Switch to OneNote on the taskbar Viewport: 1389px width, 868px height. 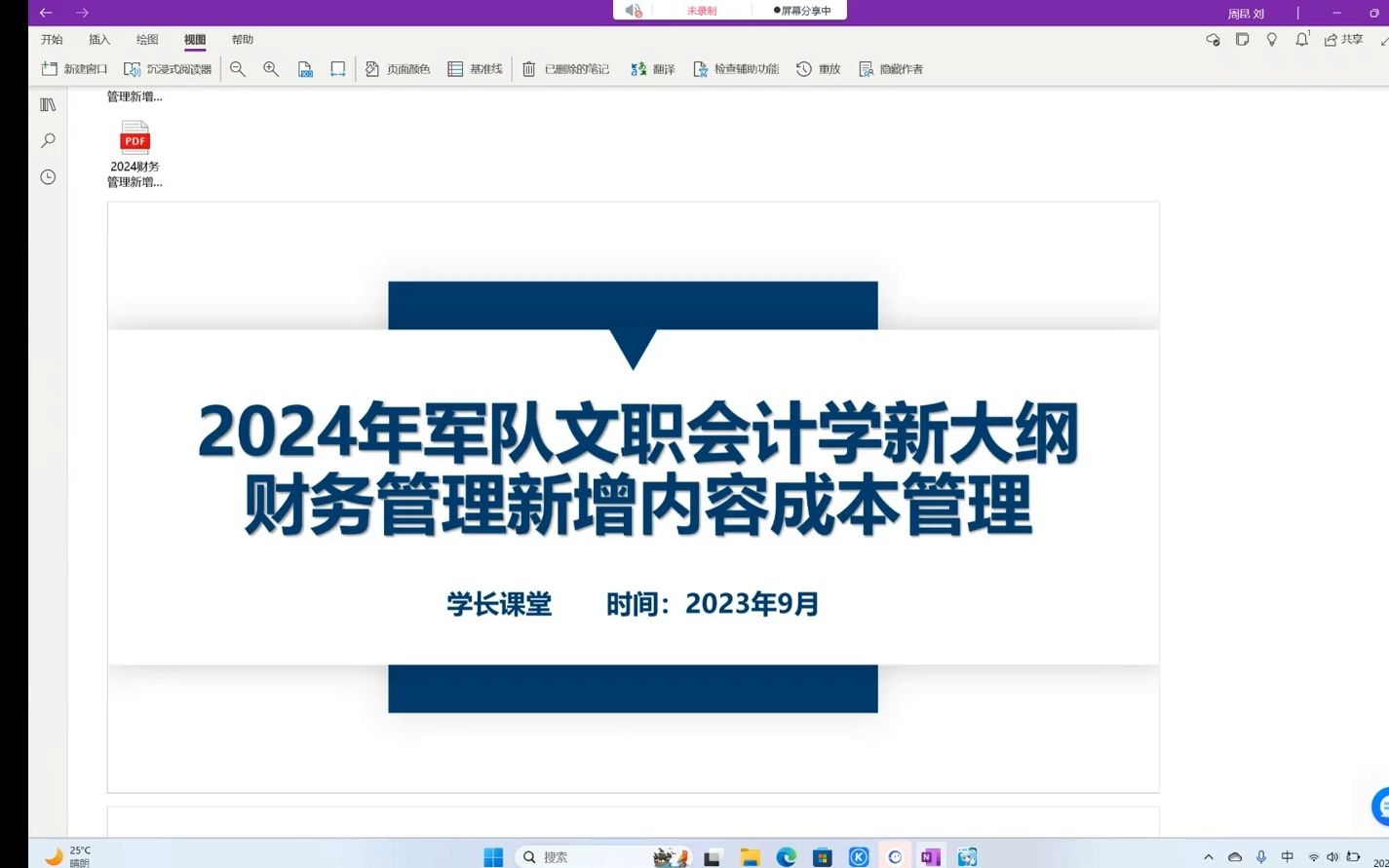pyautogui.click(x=931, y=857)
